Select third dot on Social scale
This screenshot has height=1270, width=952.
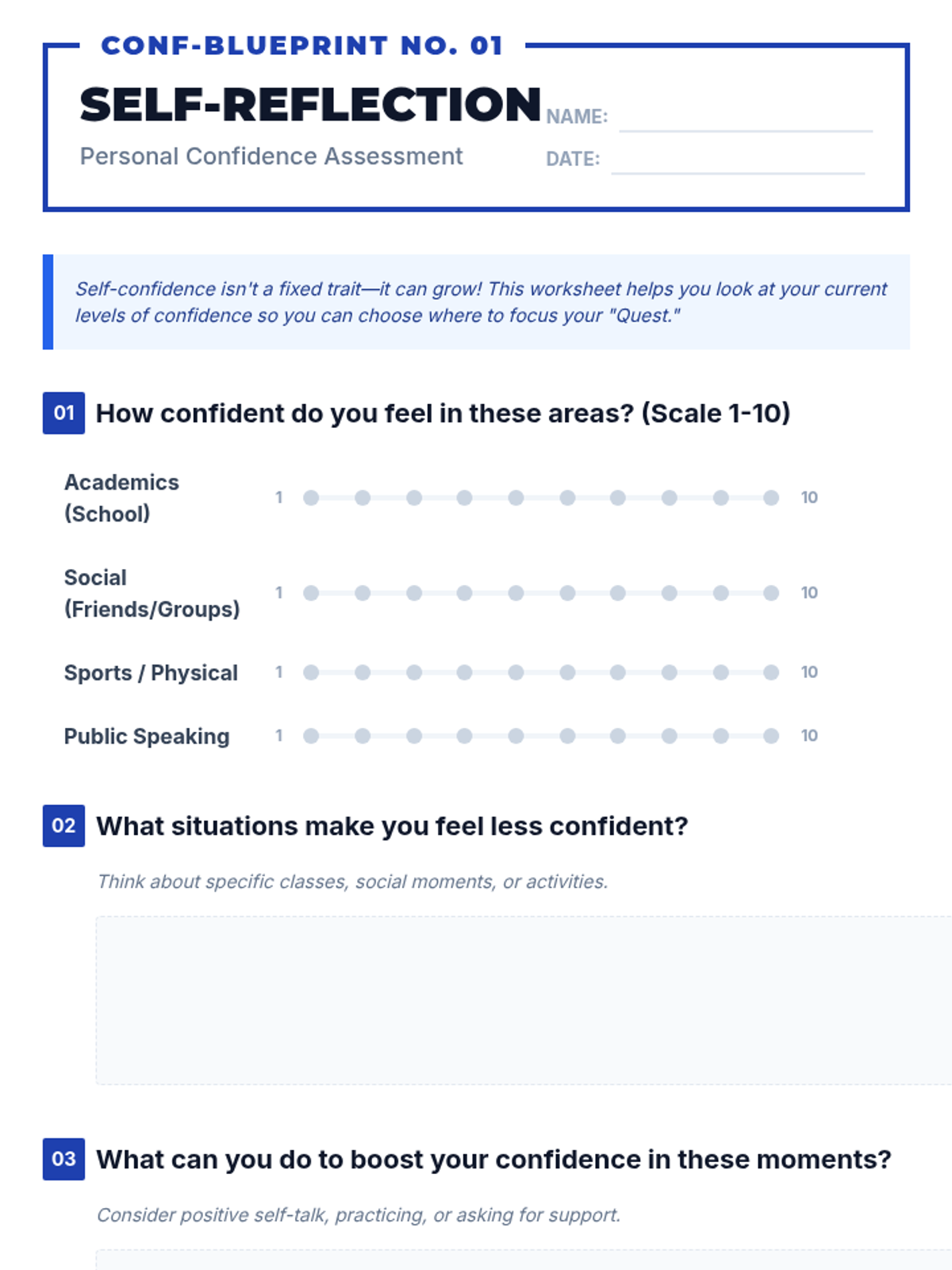point(413,593)
